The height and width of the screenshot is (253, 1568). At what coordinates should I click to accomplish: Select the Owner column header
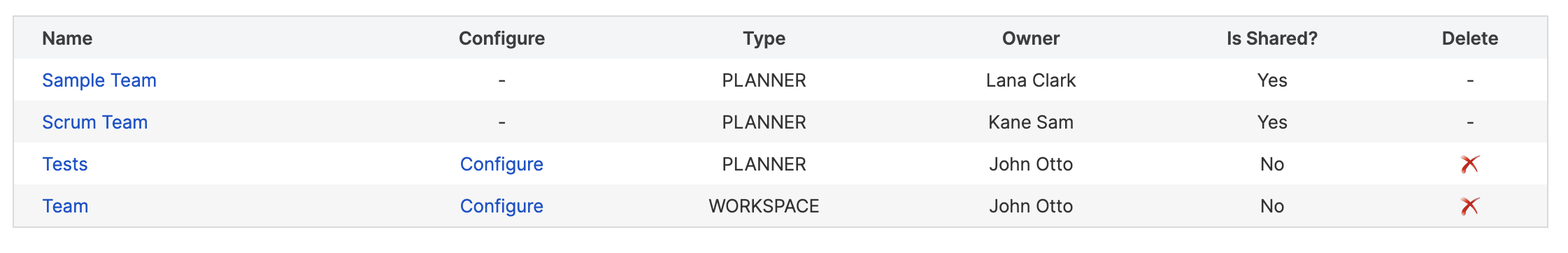1031,38
